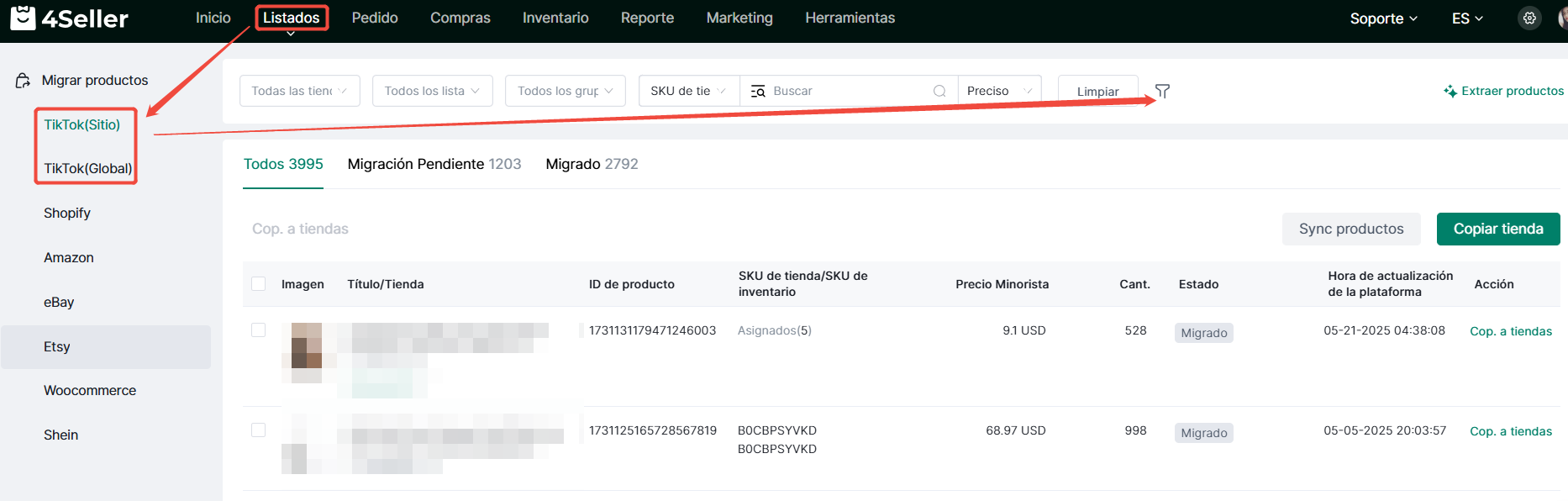Click the Copiar tienda button
The image size is (1568, 501).
[1498, 229]
